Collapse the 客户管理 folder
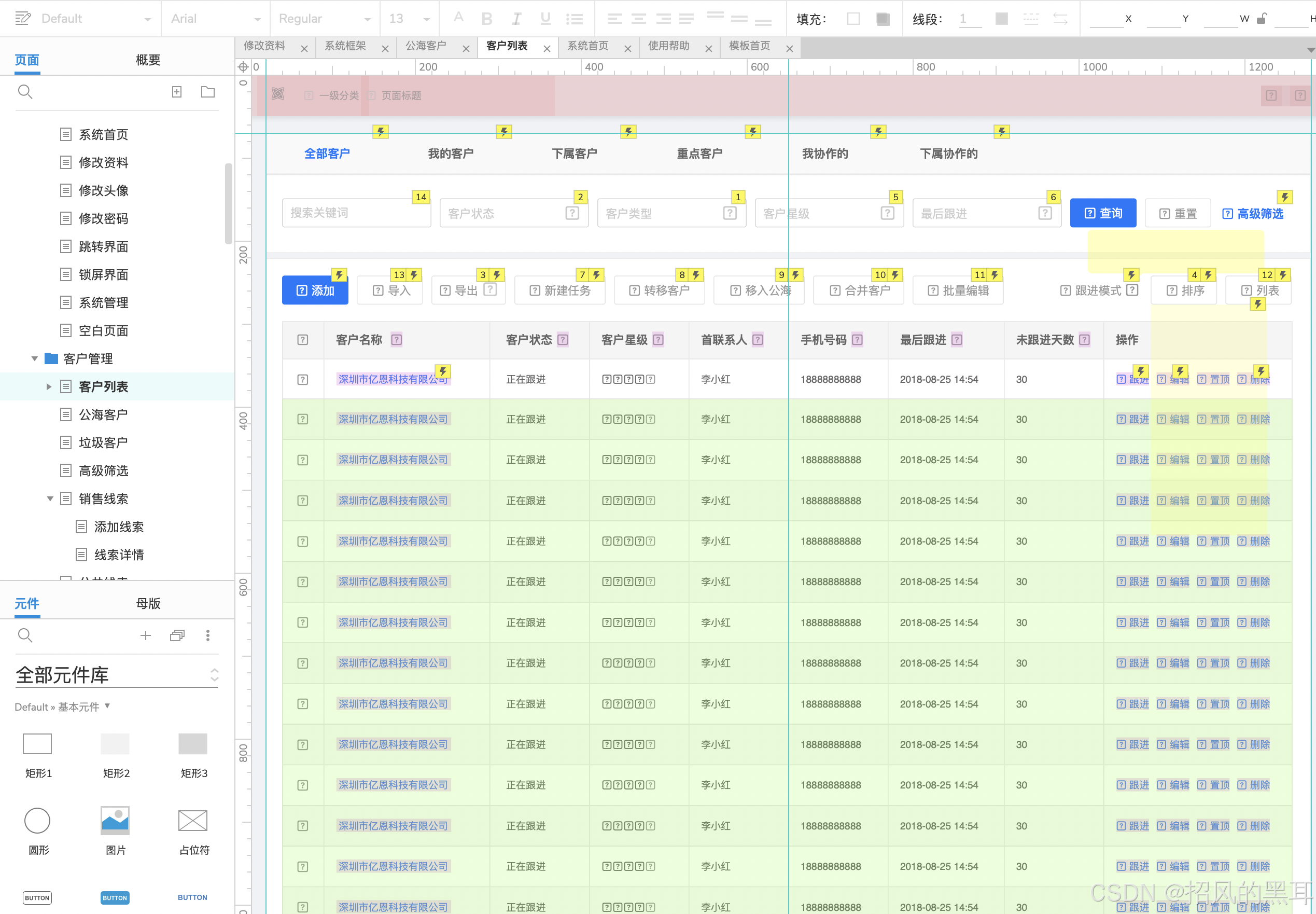 point(34,358)
